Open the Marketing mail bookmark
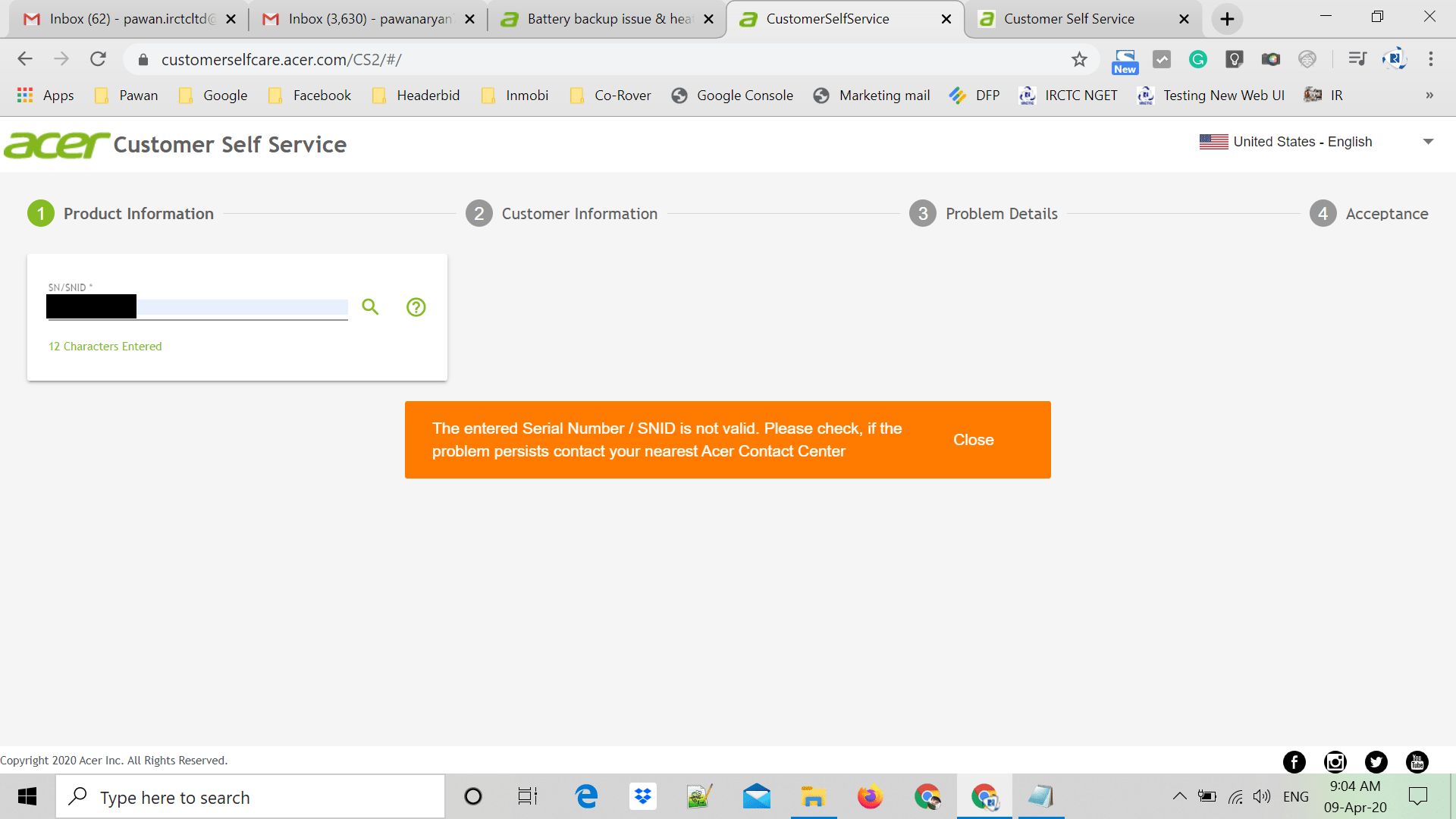 872,96
